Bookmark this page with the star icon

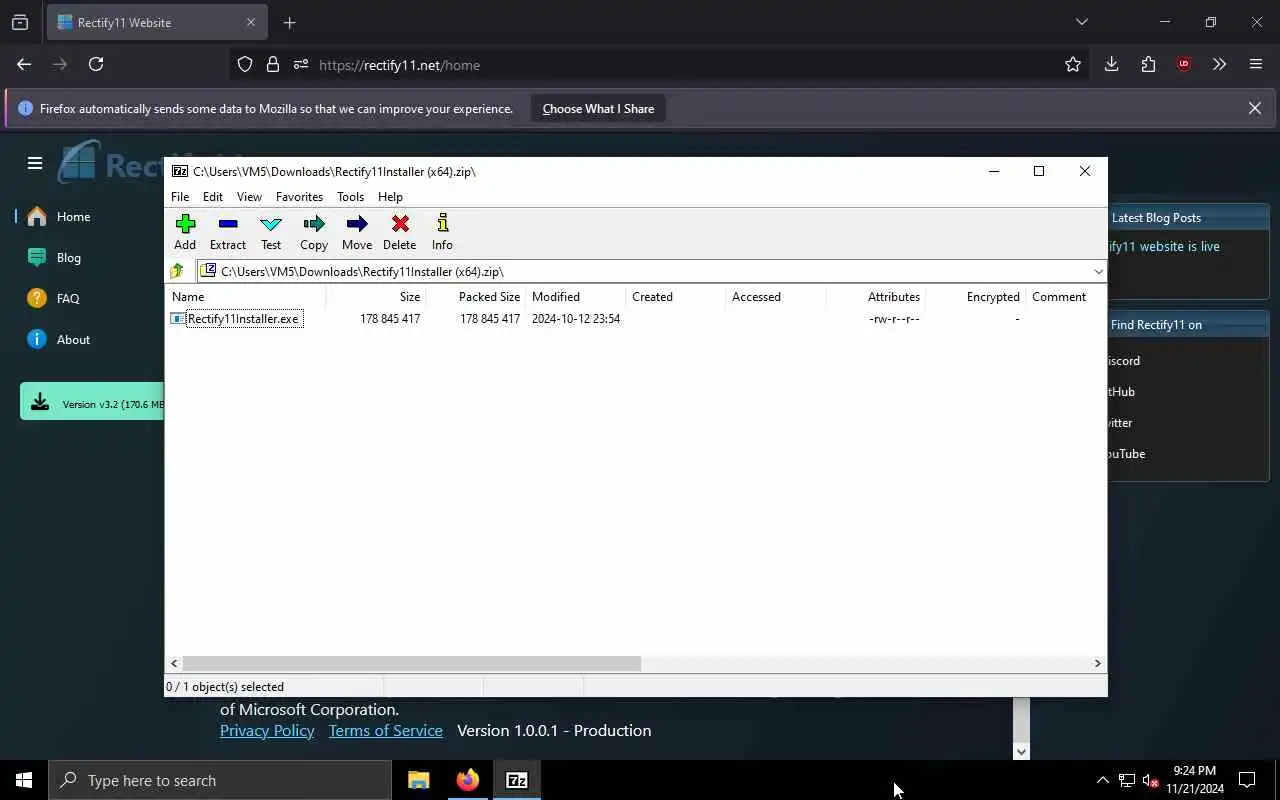(1073, 64)
